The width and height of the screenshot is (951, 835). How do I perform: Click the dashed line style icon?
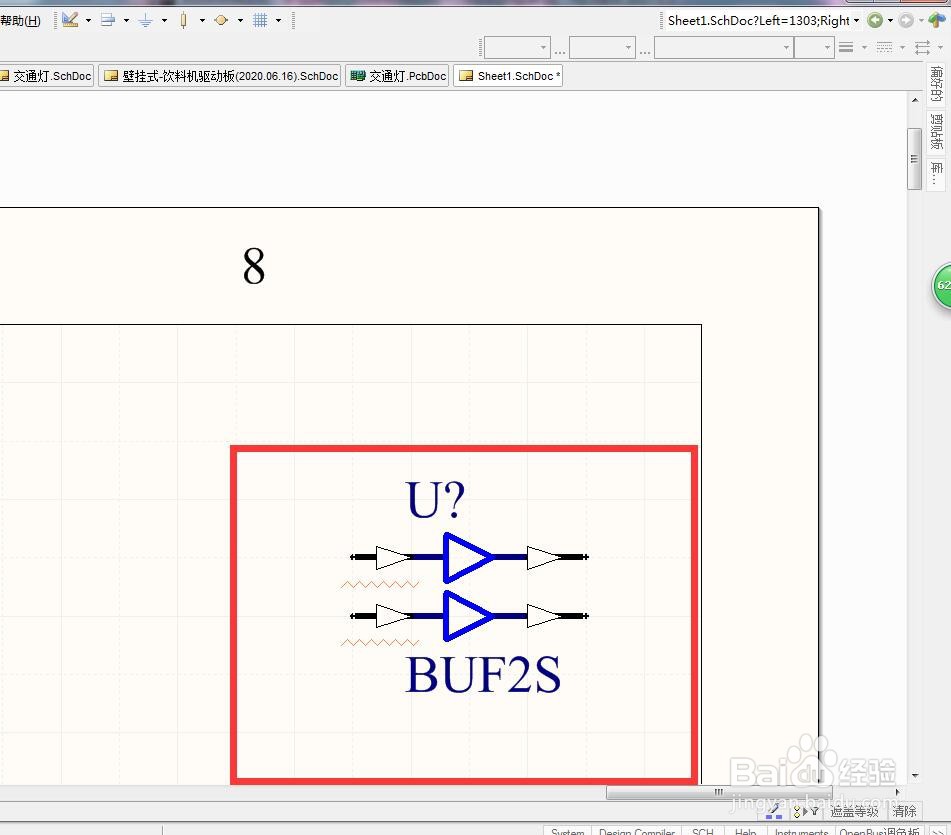click(884, 47)
